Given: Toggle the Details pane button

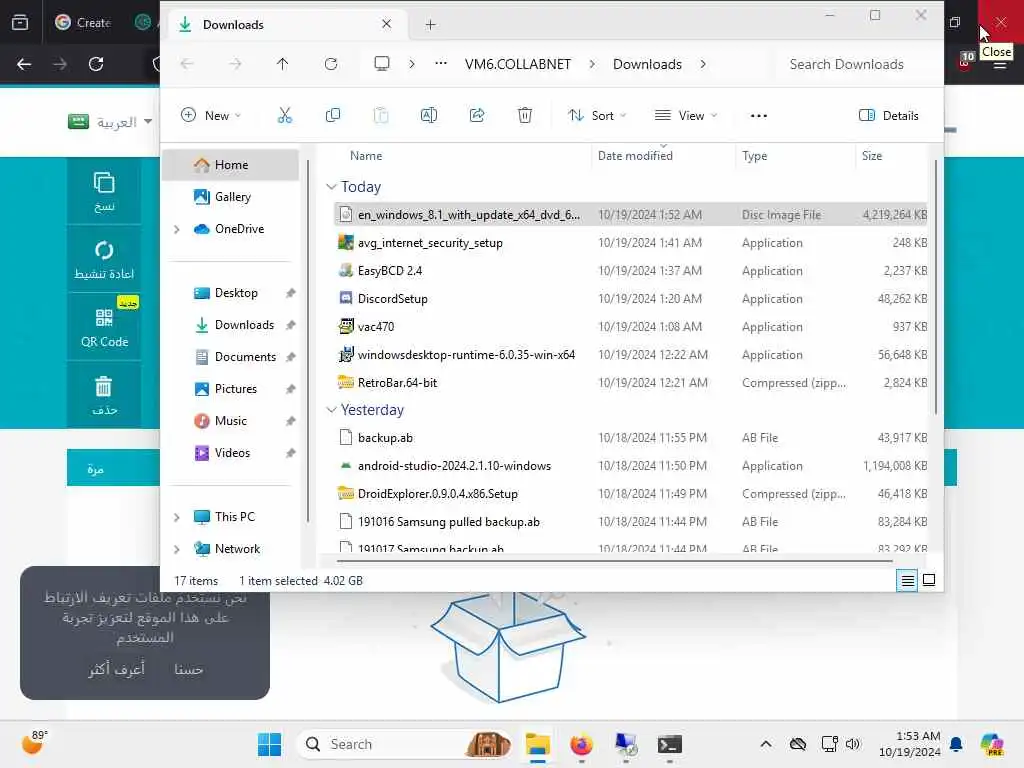Looking at the screenshot, I should coord(888,116).
